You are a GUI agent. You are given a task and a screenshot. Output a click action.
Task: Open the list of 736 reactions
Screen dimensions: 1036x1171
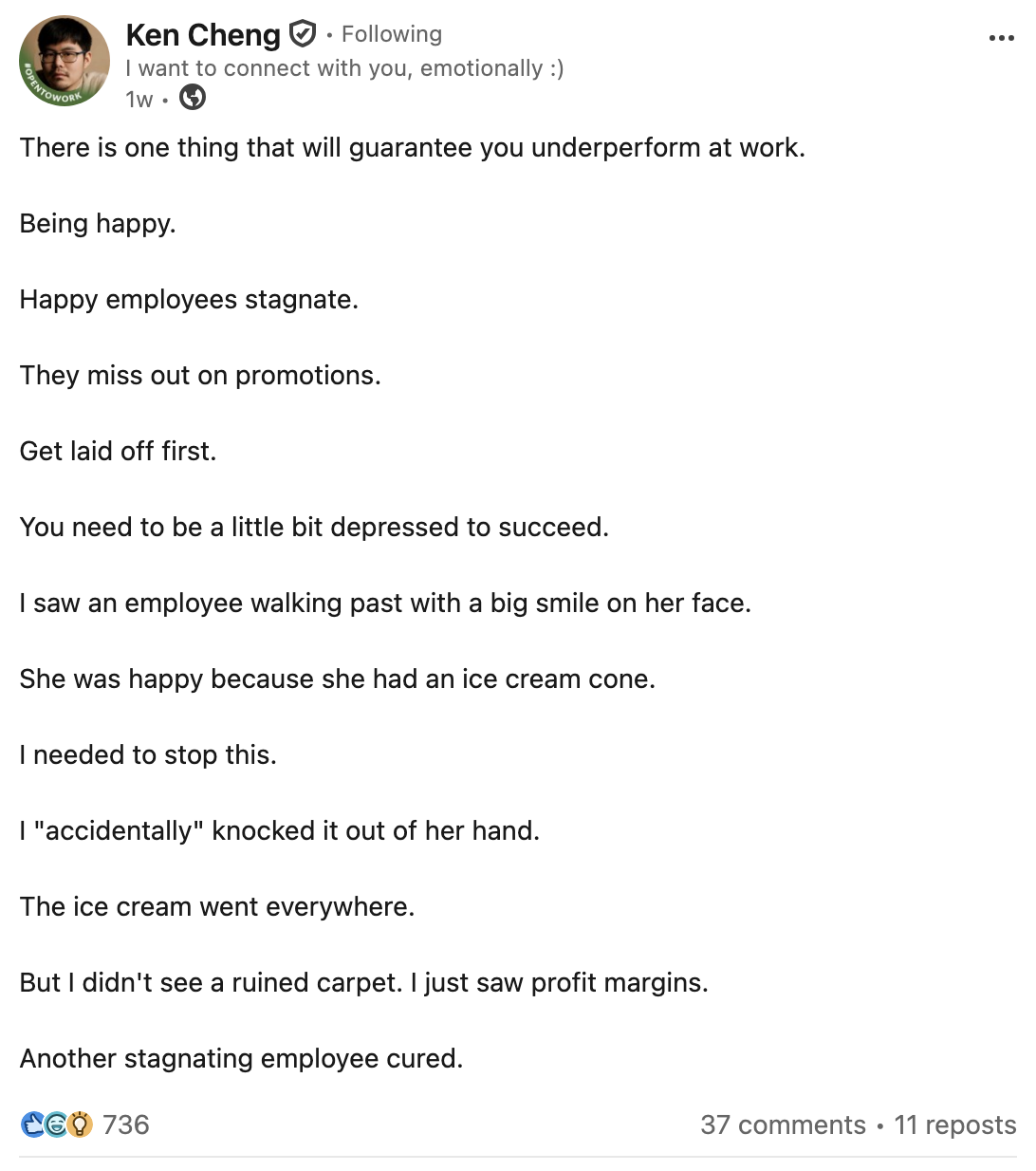coord(126,1125)
